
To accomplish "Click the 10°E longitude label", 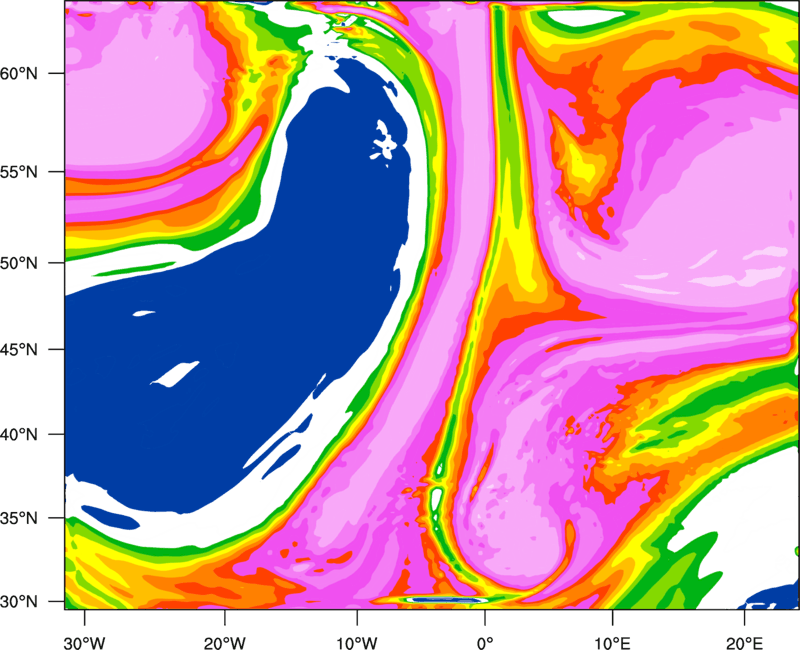I will pyautogui.click(x=612, y=643).
